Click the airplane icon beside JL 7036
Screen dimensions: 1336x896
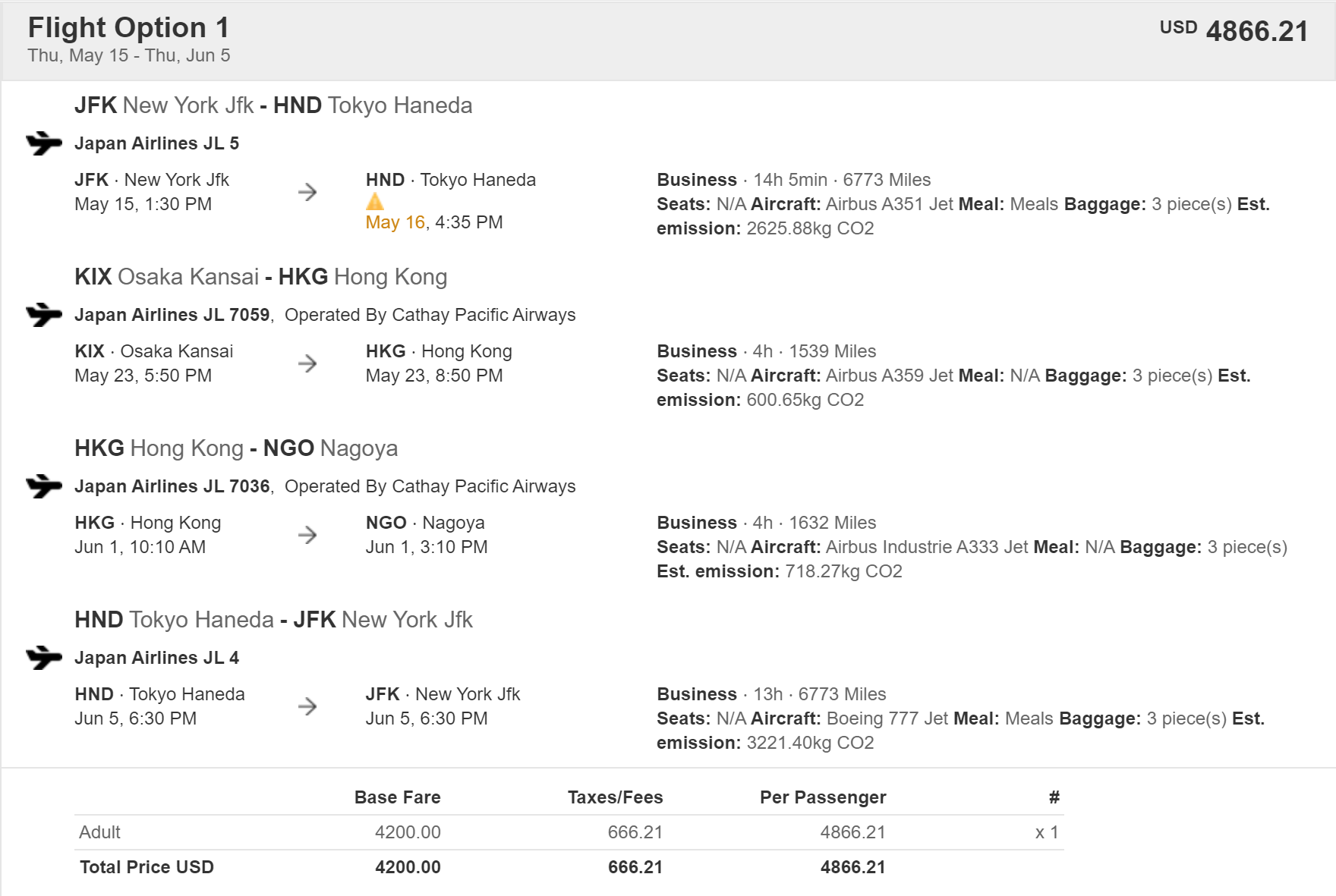(43, 486)
